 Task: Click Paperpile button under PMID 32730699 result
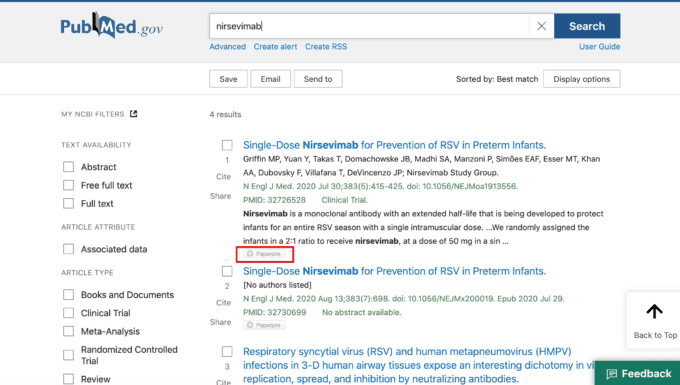(x=264, y=325)
